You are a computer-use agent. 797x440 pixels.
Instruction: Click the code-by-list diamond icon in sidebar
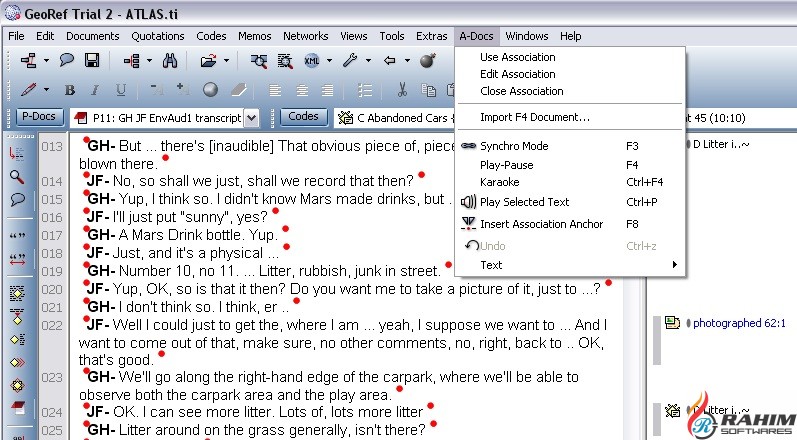pyautogui.click(x=17, y=339)
